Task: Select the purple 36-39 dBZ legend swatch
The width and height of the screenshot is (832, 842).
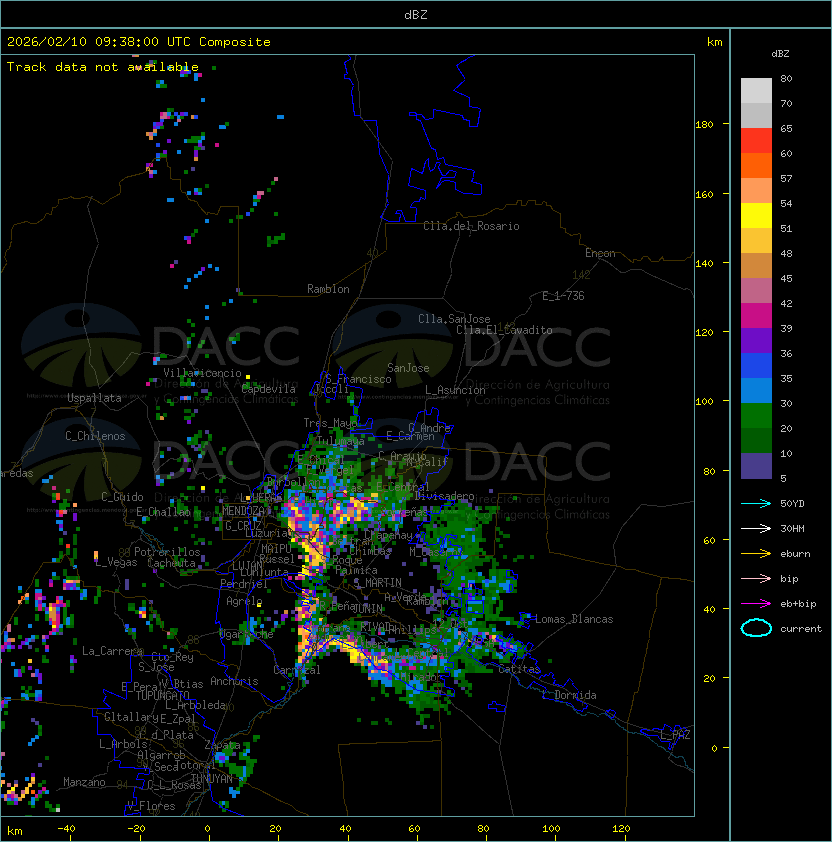Action: [x=756, y=340]
